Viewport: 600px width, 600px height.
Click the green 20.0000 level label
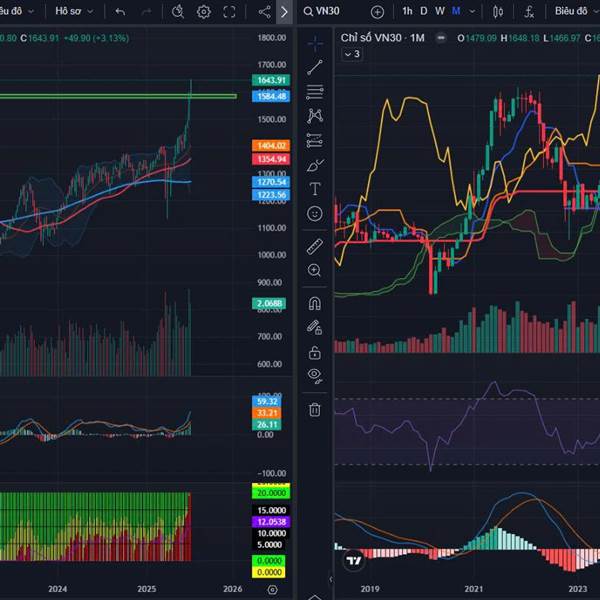(271, 493)
